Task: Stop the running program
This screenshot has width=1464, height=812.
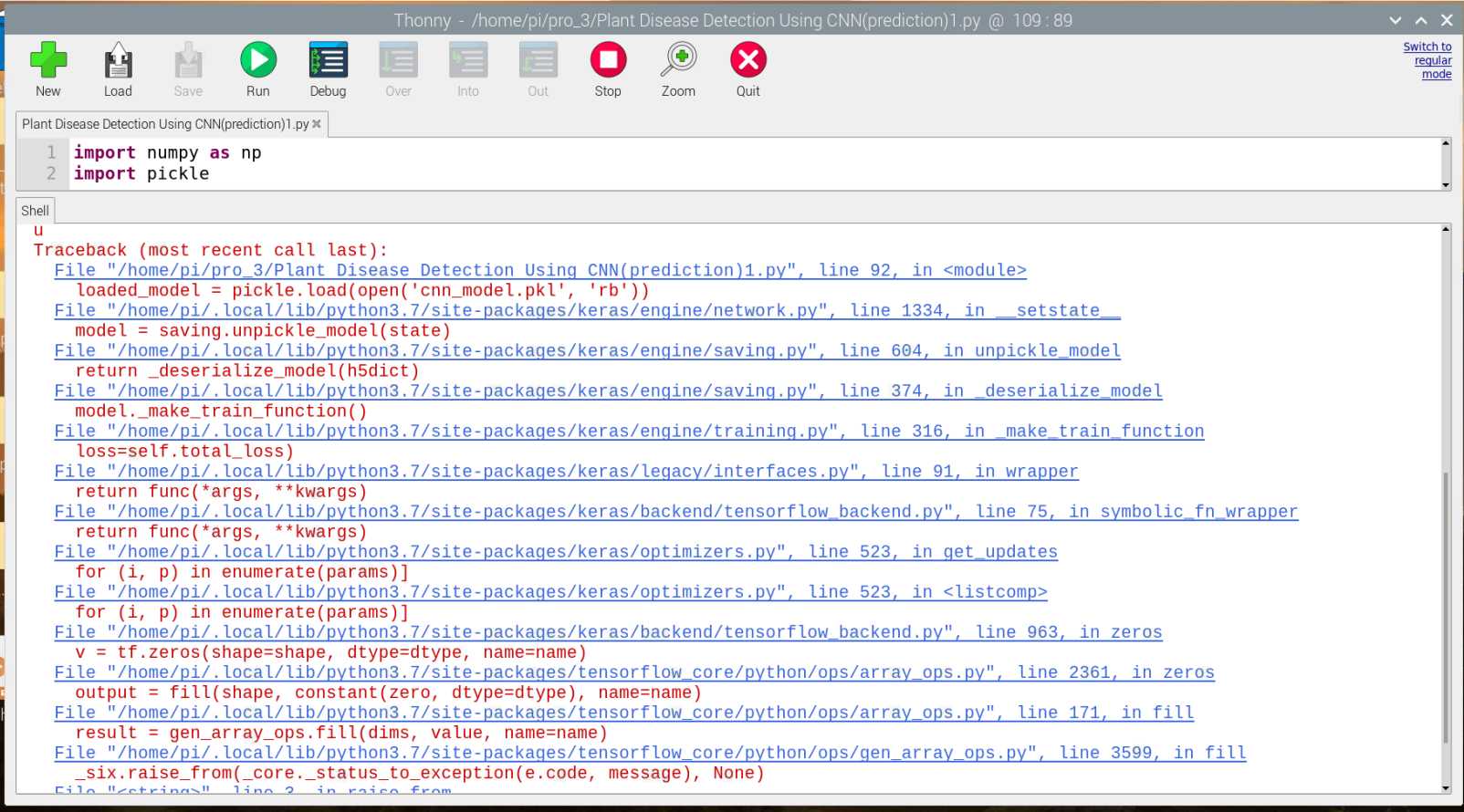Action: pyautogui.click(x=608, y=69)
